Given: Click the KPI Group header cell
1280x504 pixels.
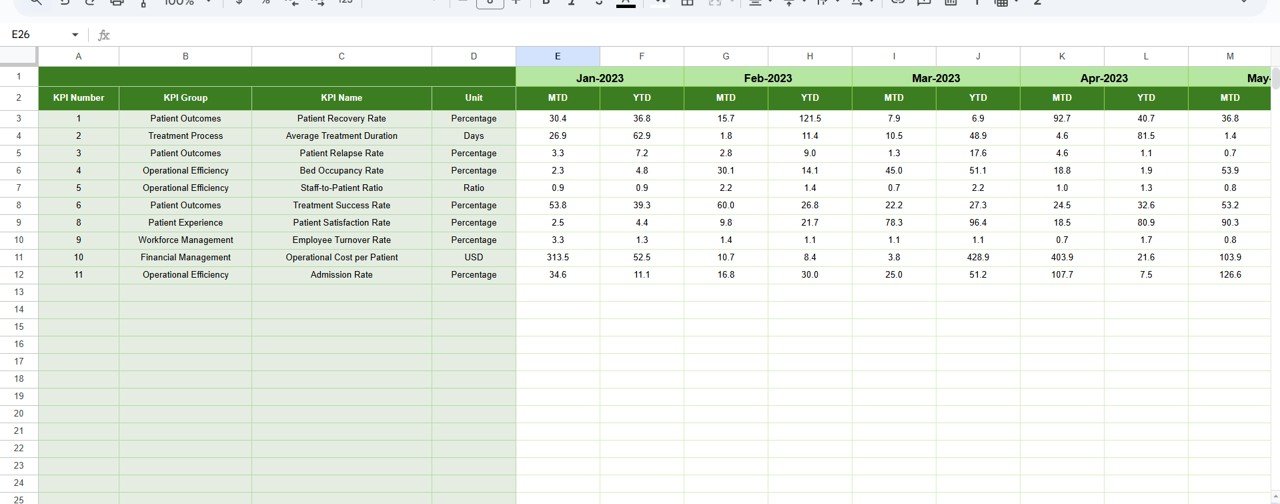Looking at the screenshot, I should pos(185,98).
